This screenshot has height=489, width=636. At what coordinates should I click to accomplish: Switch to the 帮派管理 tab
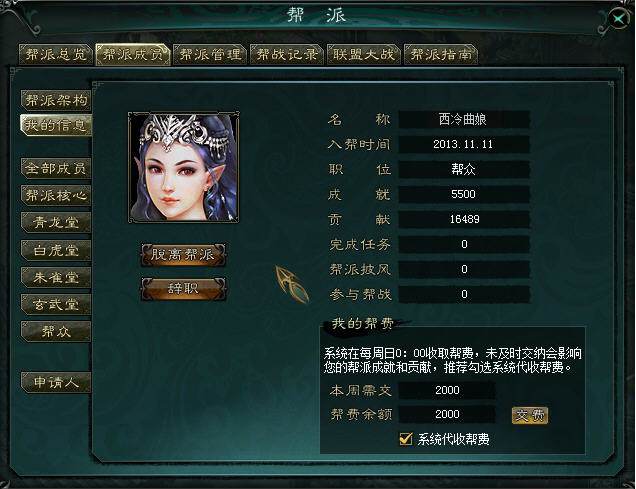click(210, 54)
